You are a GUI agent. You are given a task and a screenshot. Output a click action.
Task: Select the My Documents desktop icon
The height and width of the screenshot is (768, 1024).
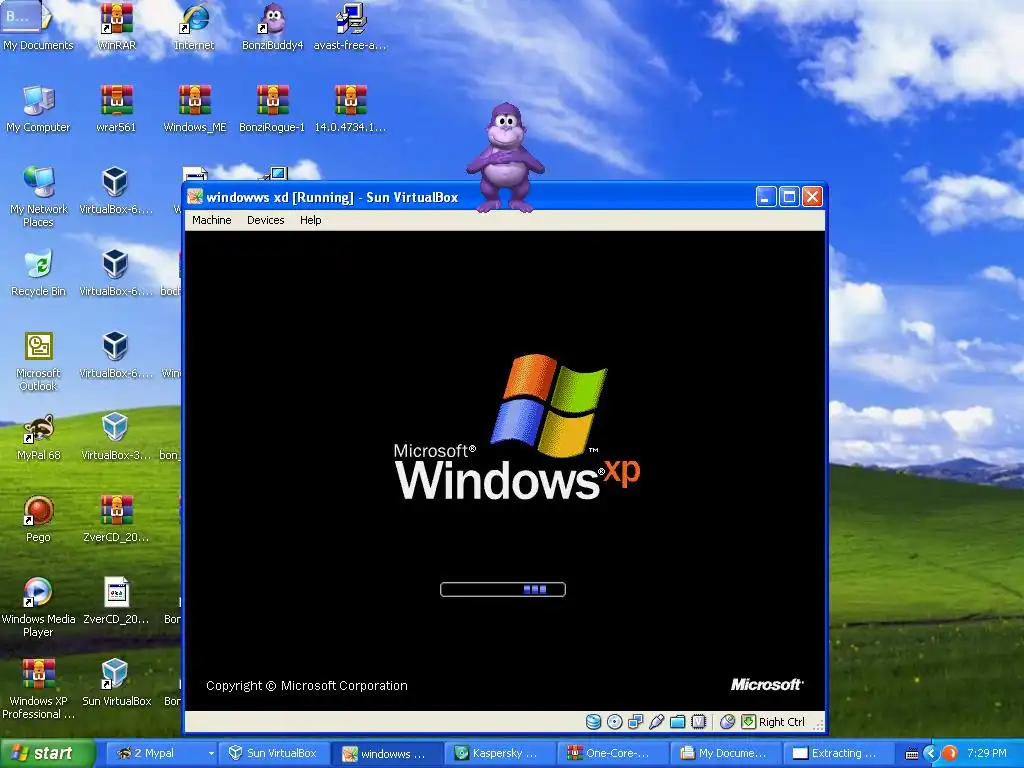pyautogui.click(x=38, y=26)
